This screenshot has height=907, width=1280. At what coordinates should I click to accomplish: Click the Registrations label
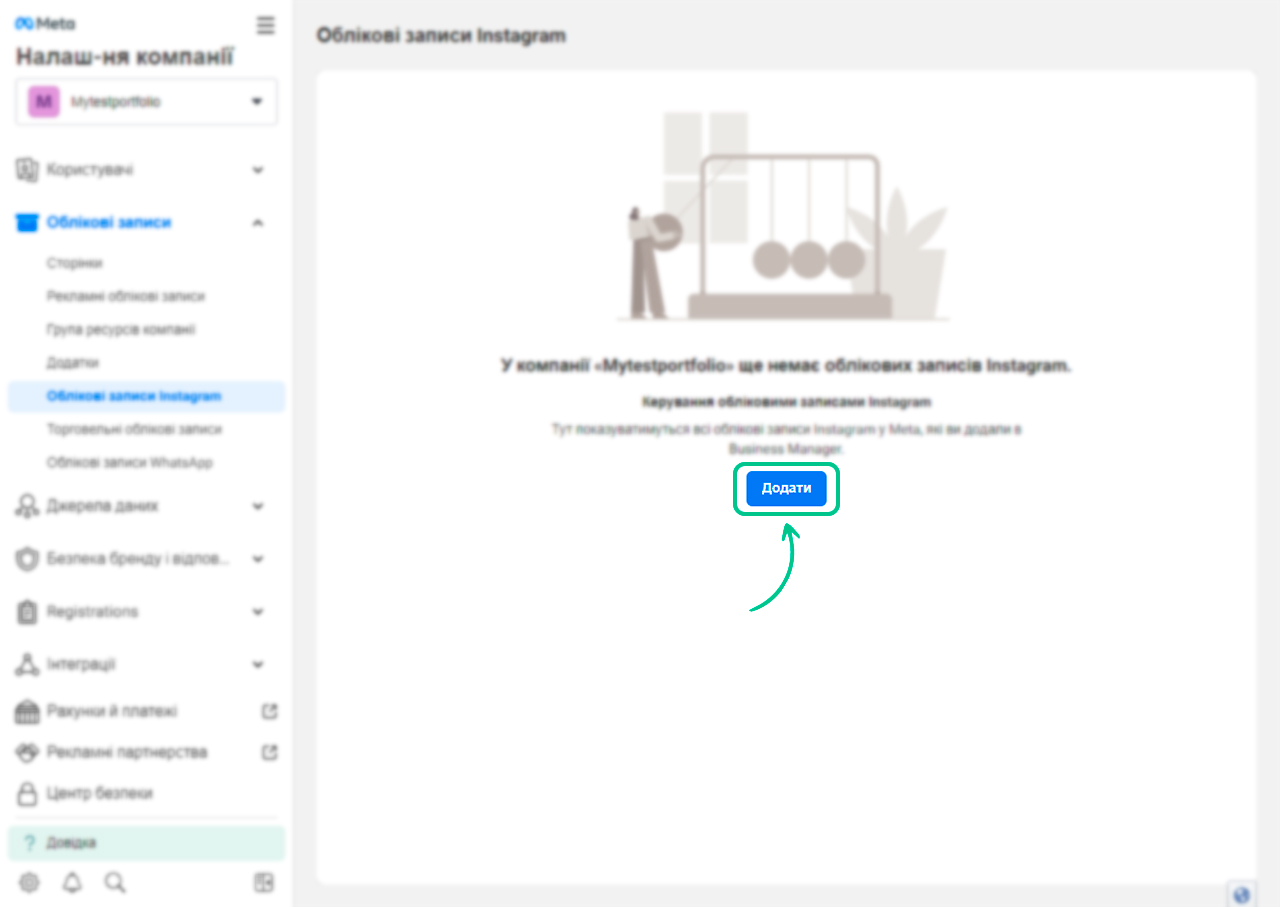(x=92, y=611)
